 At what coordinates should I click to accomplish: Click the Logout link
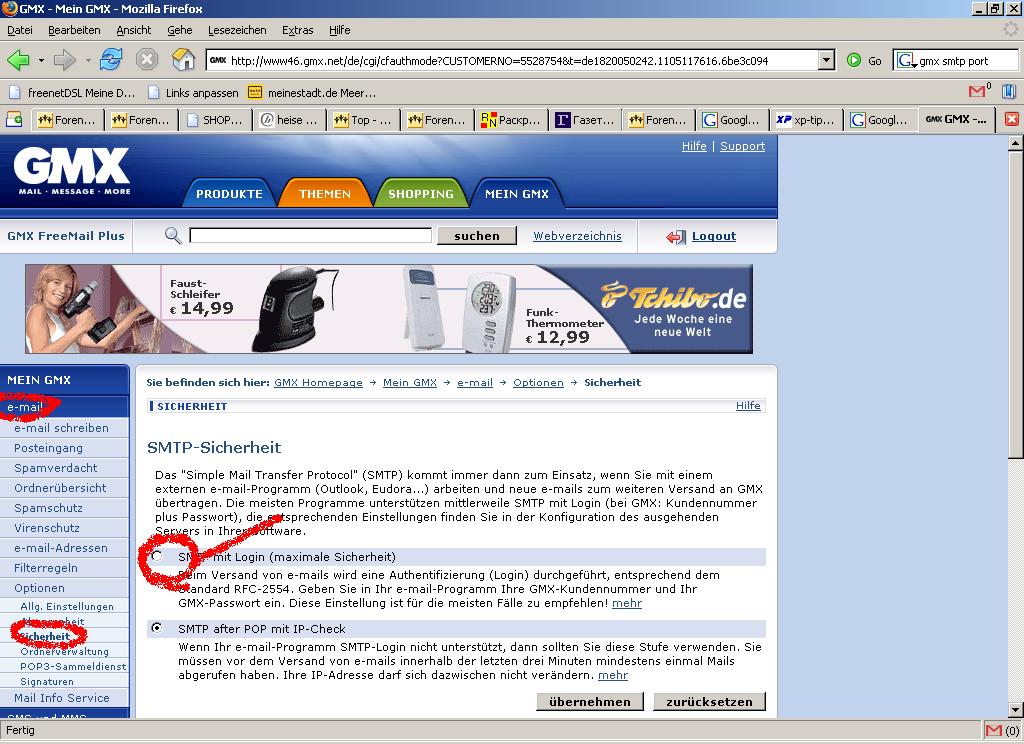coord(714,236)
